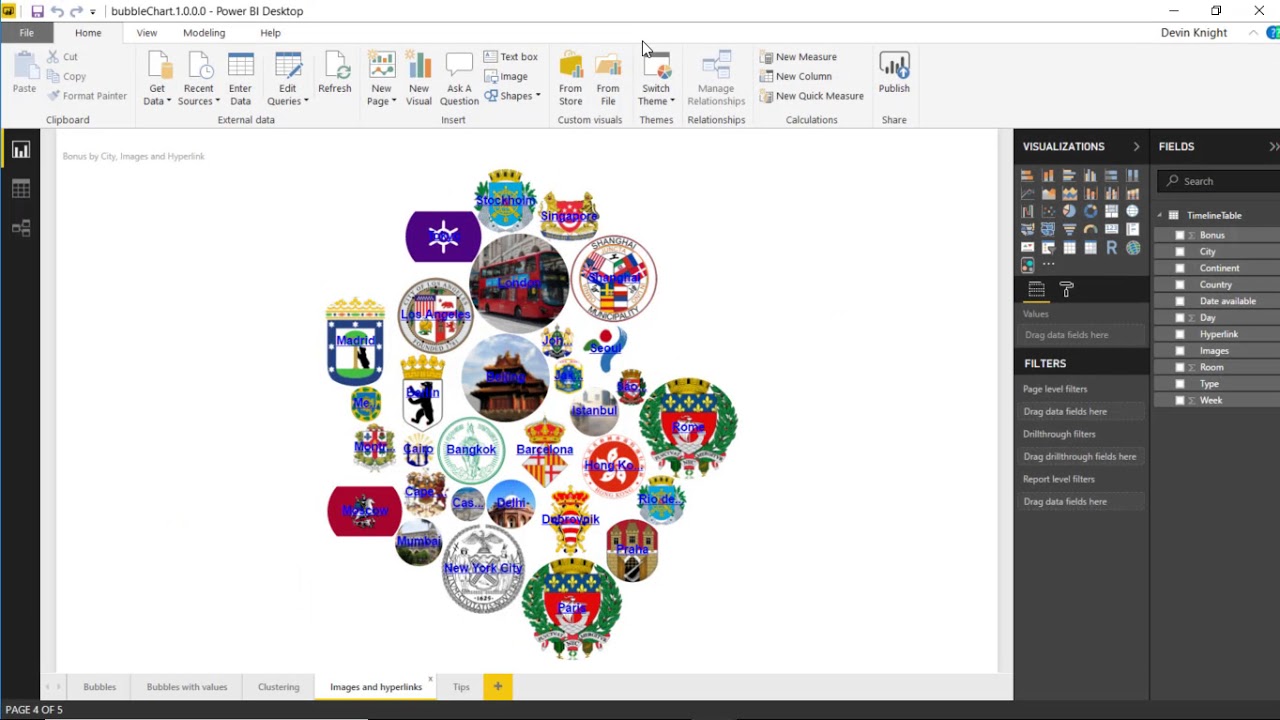
Task: Switch to Data view in left sidebar
Action: click(x=21, y=189)
